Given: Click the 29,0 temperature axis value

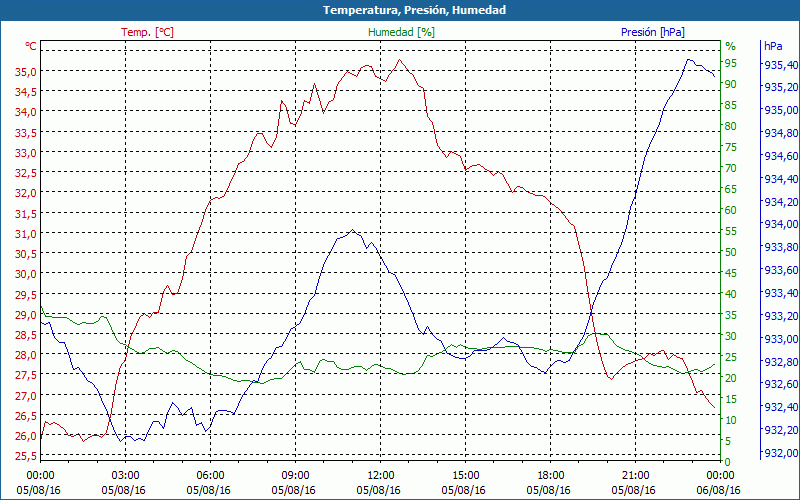Looking at the screenshot, I should point(25,315).
